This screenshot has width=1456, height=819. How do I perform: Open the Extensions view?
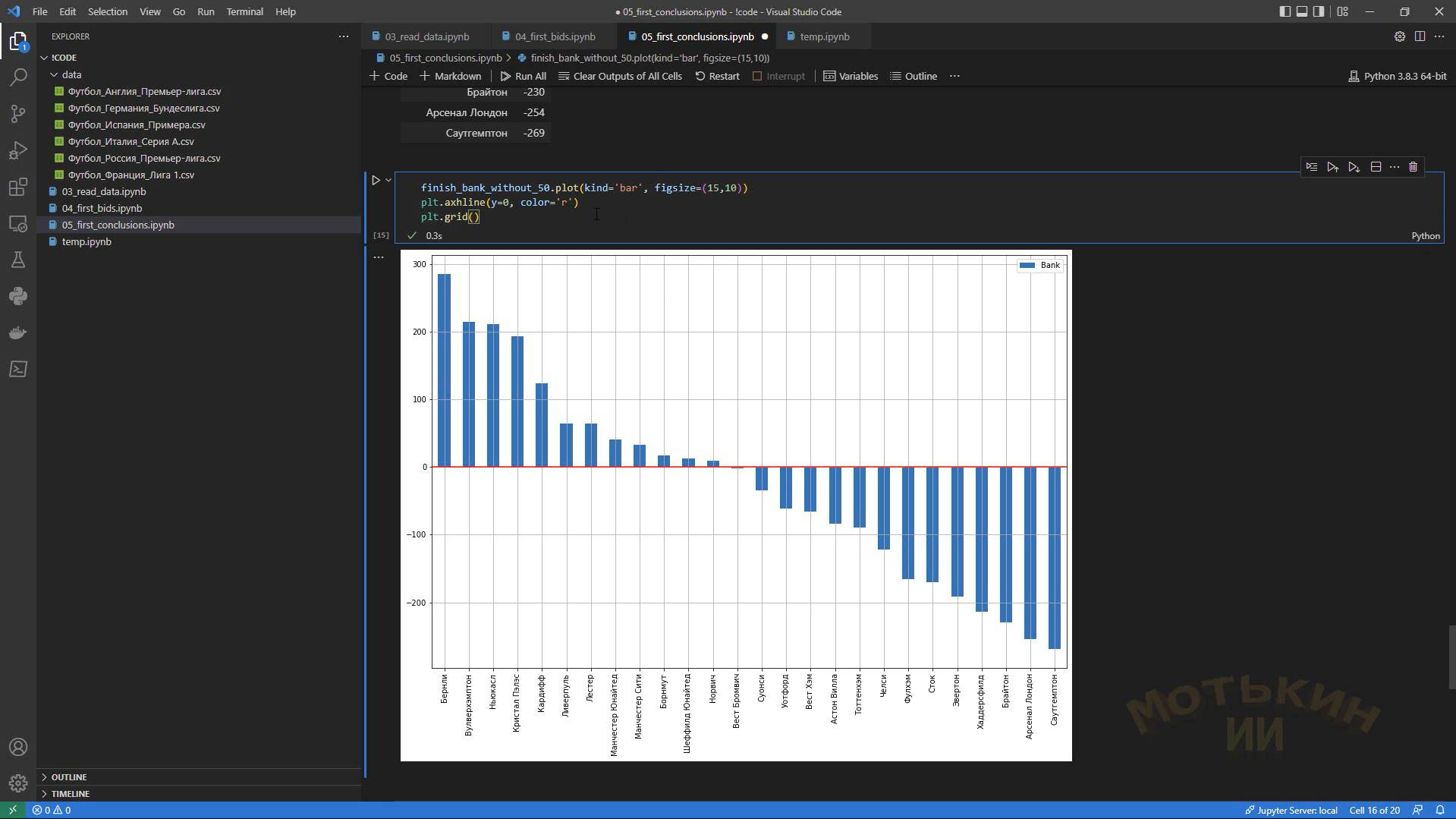point(18,187)
